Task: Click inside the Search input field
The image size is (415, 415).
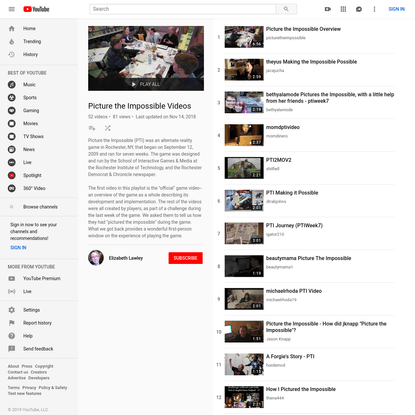Action: click(183, 9)
